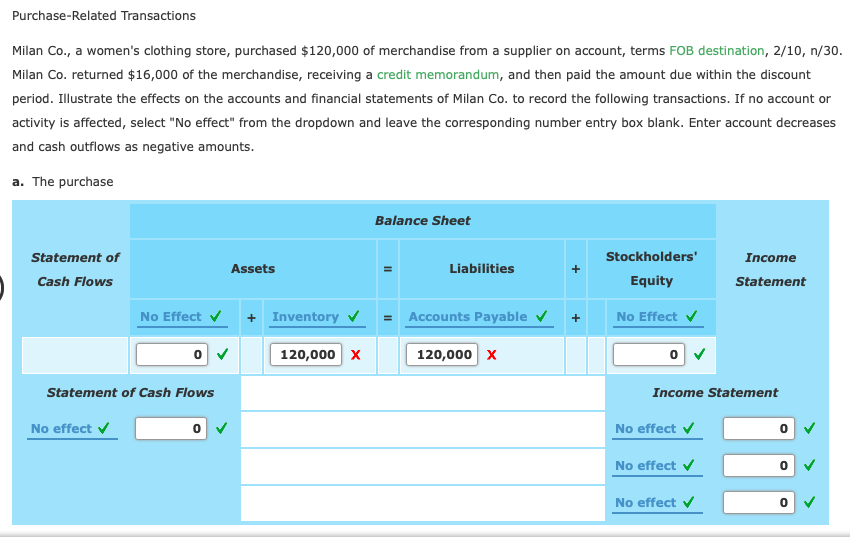The height and width of the screenshot is (537, 850).
Task: Click the 'a. The purchase' label
Action: pos(63,182)
